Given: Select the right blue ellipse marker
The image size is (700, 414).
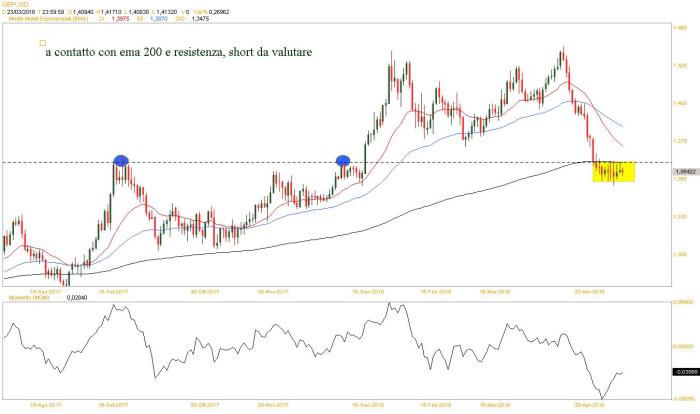Looking at the screenshot, I should tap(343, 160).
